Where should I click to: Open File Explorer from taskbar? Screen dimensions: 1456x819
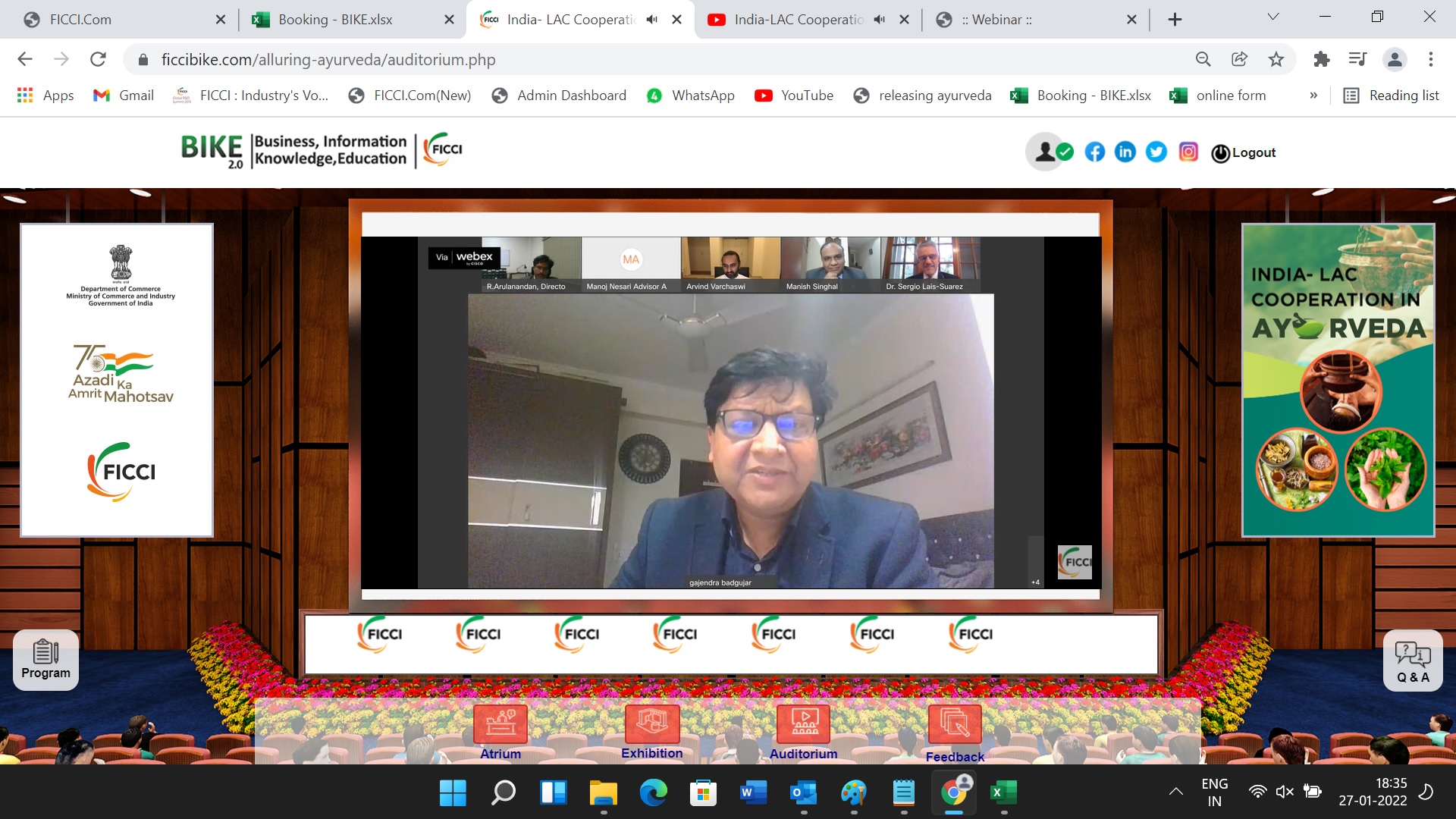click(604, 793)
